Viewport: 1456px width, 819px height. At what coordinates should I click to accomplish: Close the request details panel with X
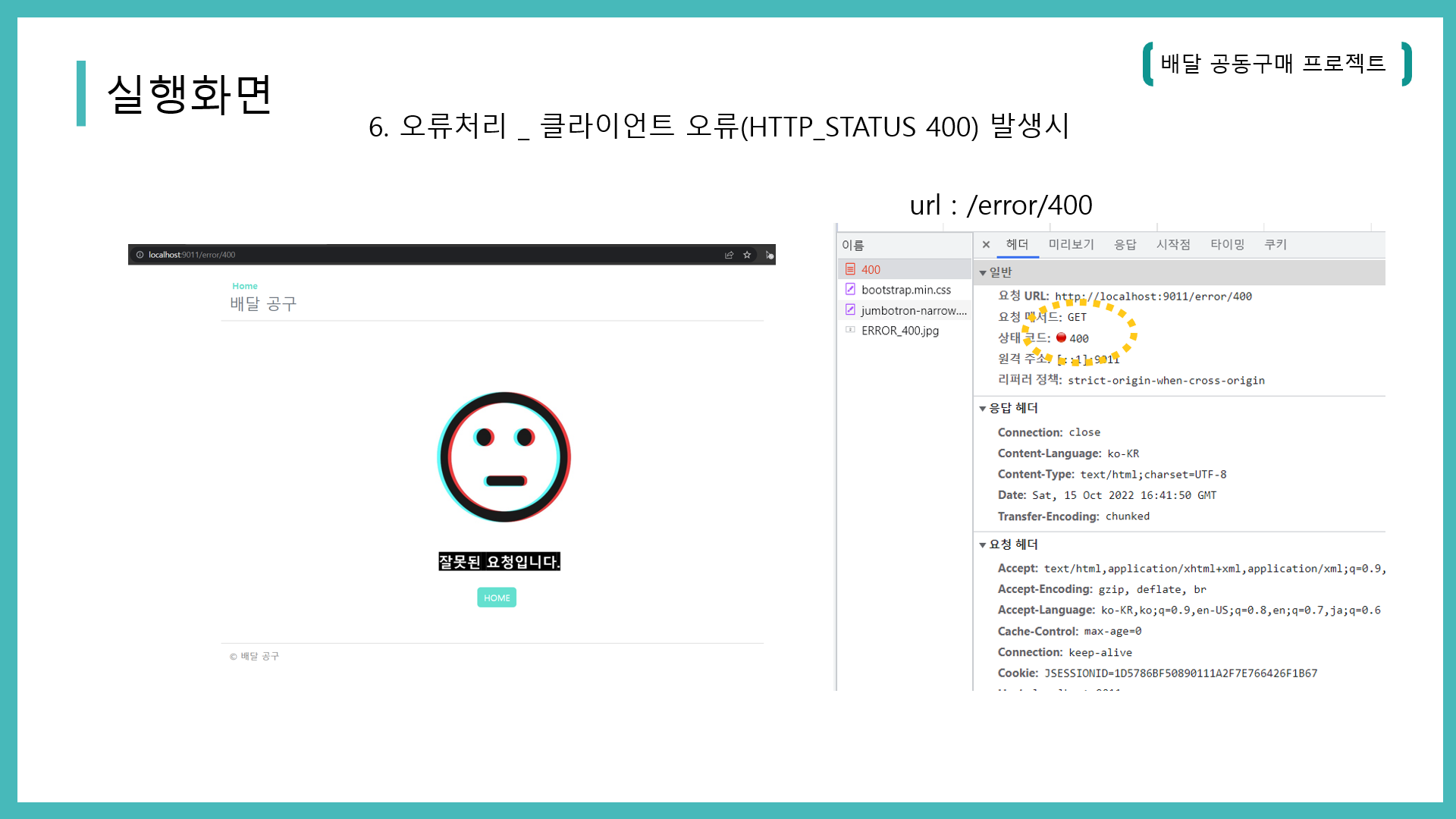pos(986,244)
